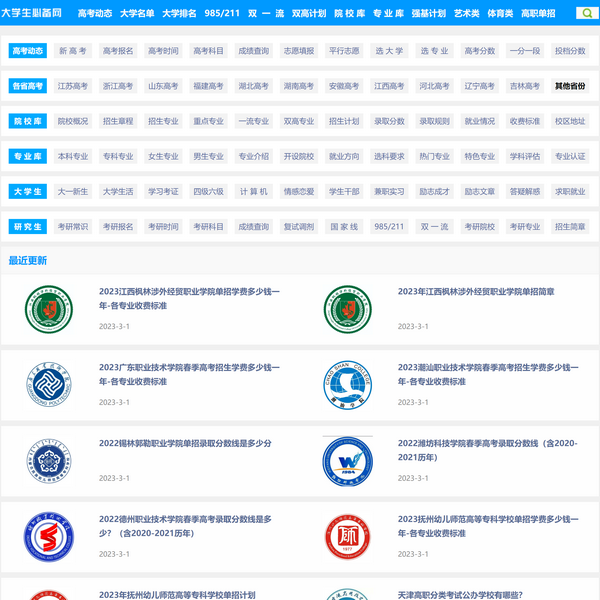The height and width of the screenshot is (600, 600).
Task: Click the 各省高考 category label
Action: tap(28, 86)
